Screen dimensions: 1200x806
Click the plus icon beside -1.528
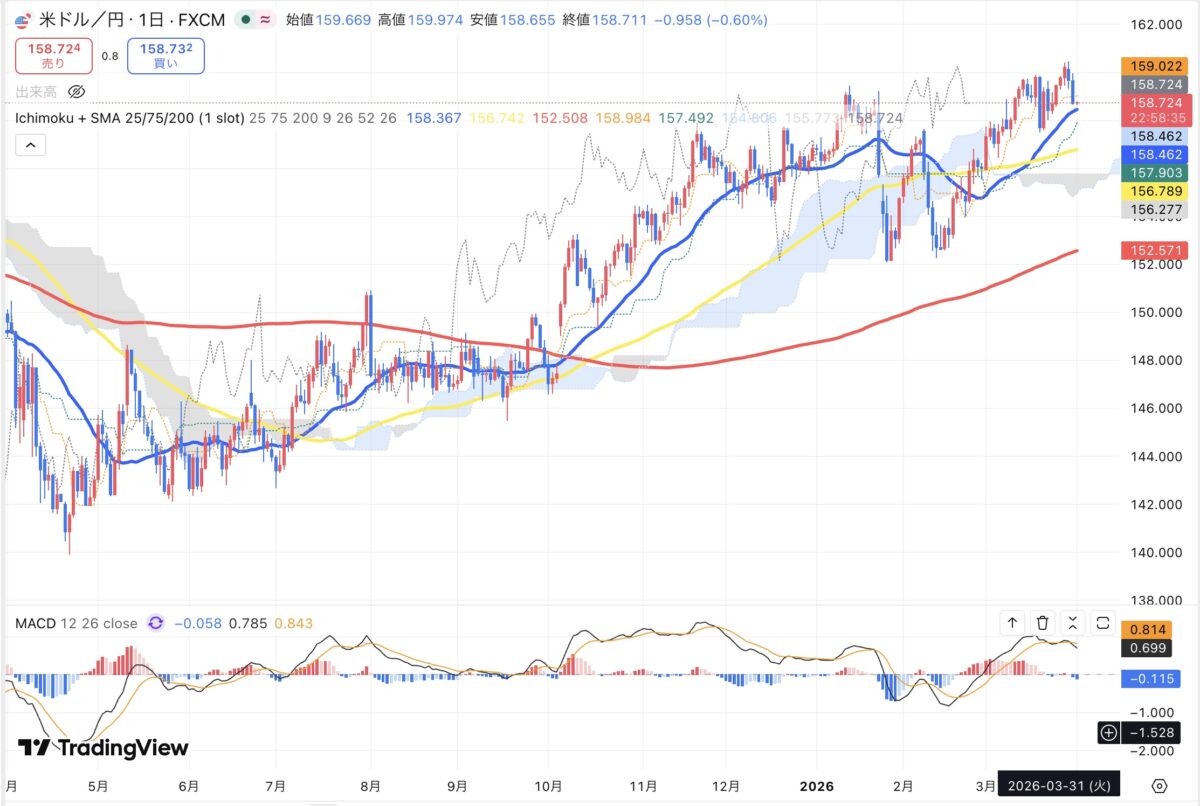pyautogui.click(x=1108, y=733)
